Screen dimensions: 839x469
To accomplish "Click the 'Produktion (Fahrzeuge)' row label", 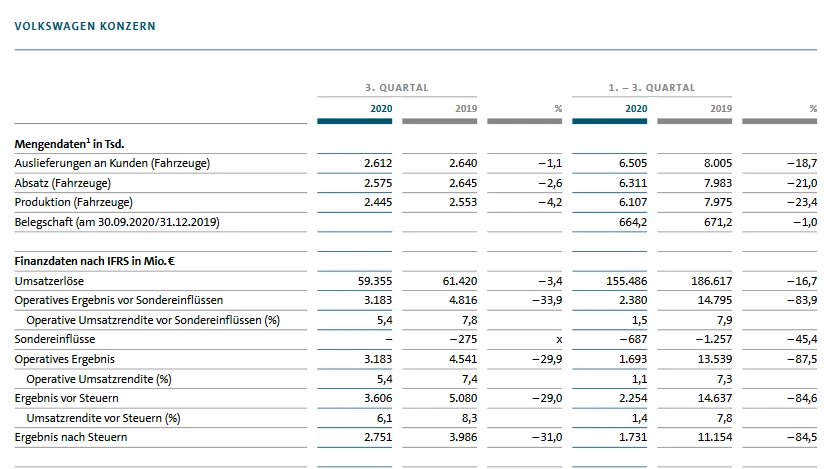I will point(72,202).
